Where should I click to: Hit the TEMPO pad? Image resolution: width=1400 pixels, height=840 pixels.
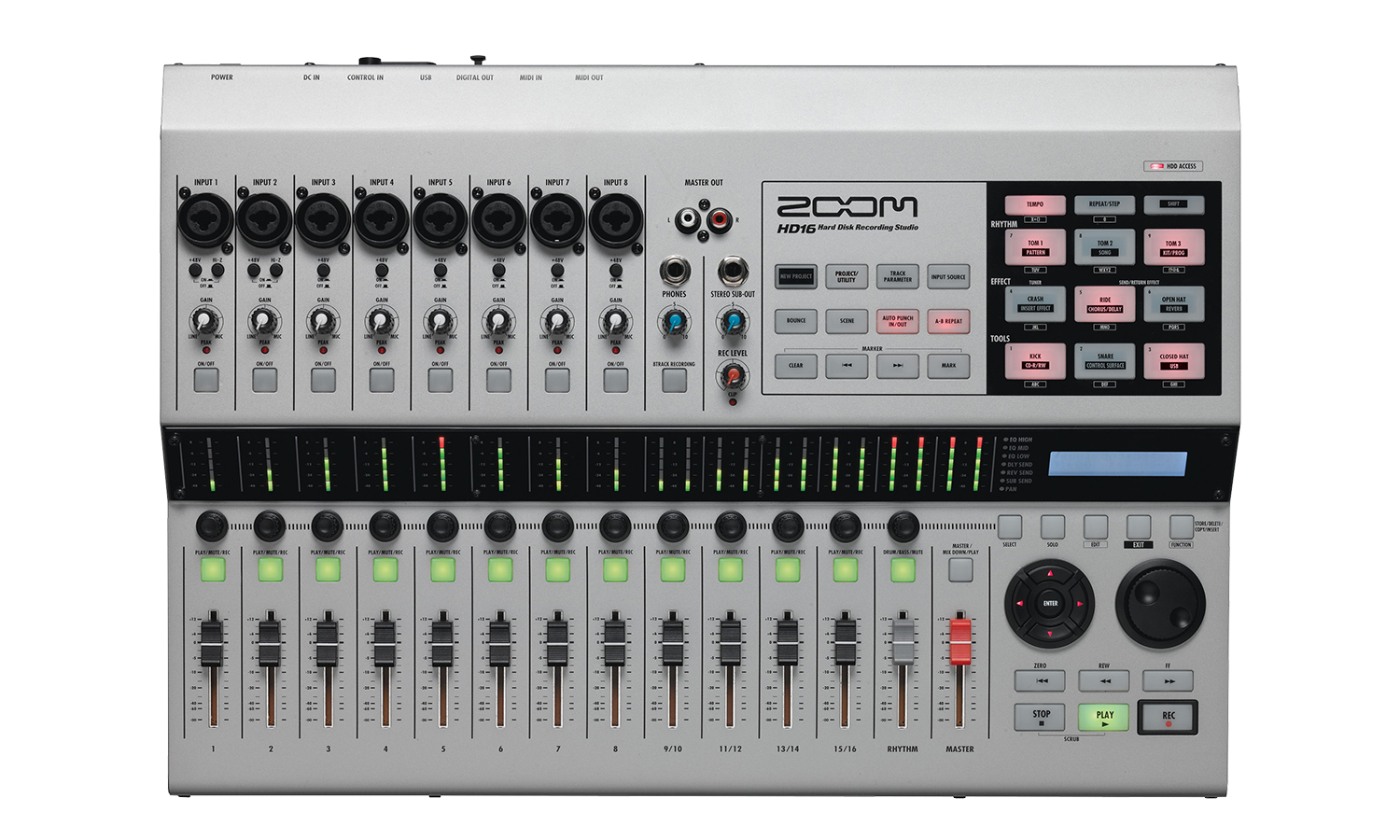1035,204
